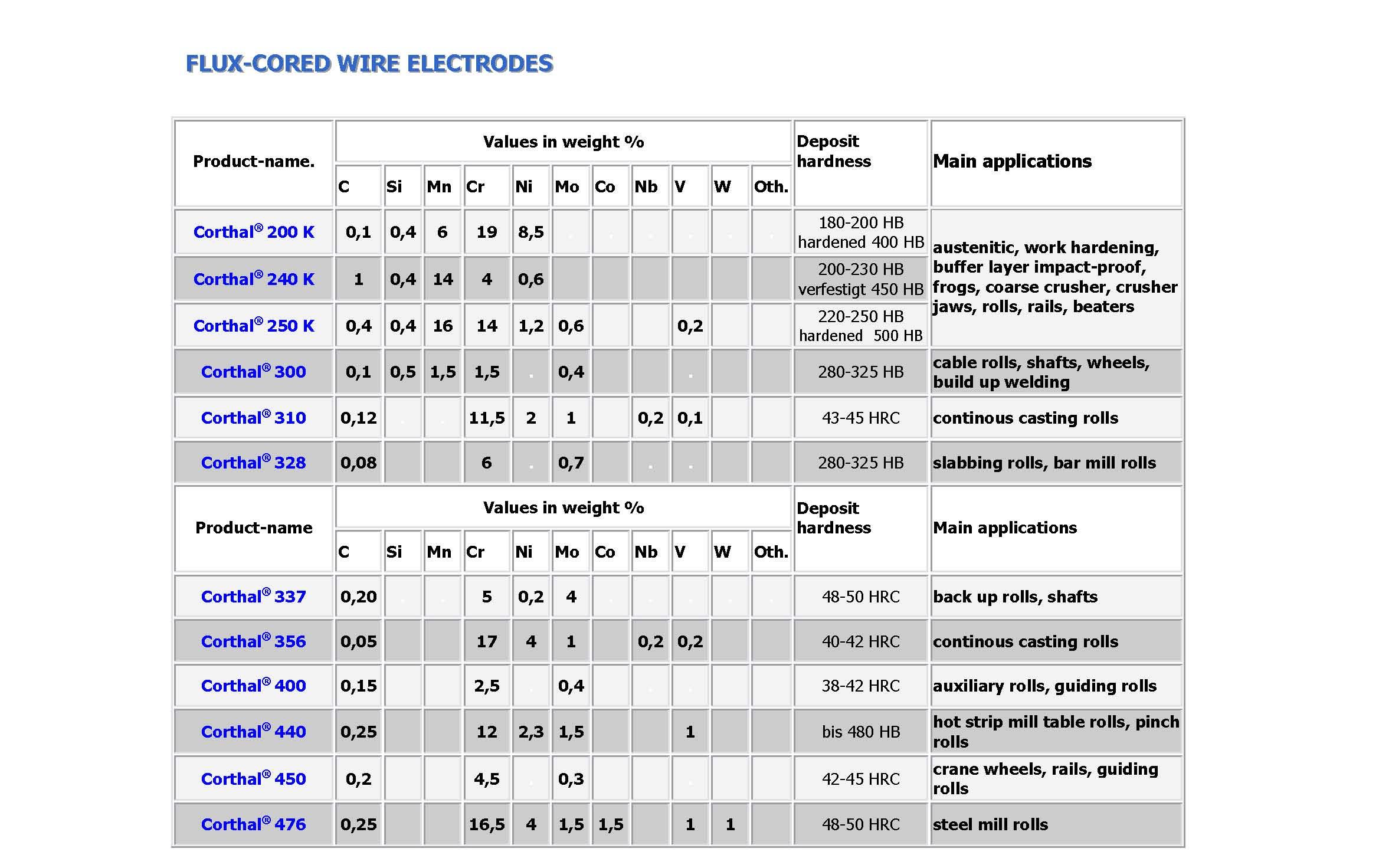1379x868 pixels.
Task: Click the Mn value 16 for Corthal 250 K
Action: click(x=443, y=326)
